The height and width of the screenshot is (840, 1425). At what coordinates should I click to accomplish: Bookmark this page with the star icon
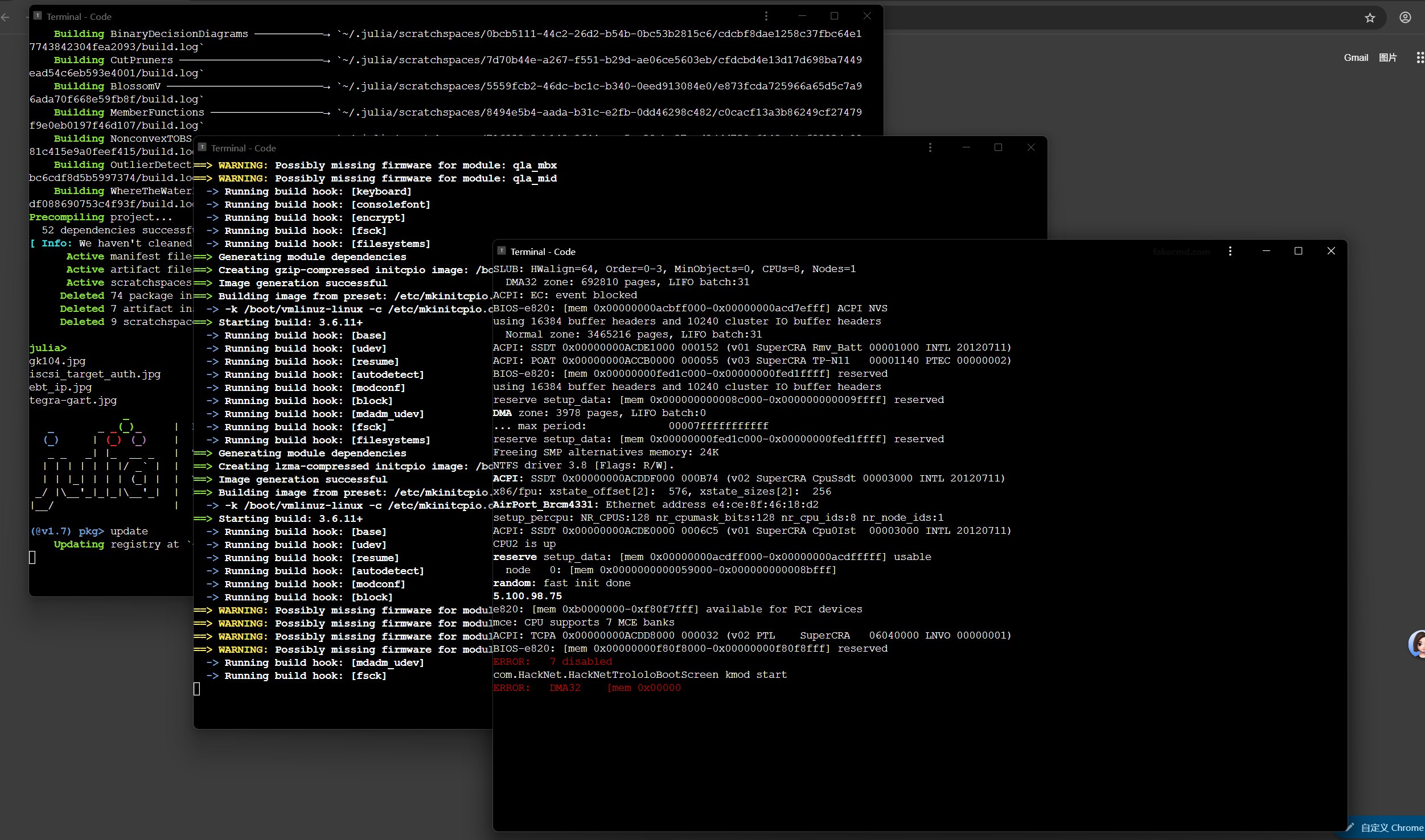[1370, 18]
